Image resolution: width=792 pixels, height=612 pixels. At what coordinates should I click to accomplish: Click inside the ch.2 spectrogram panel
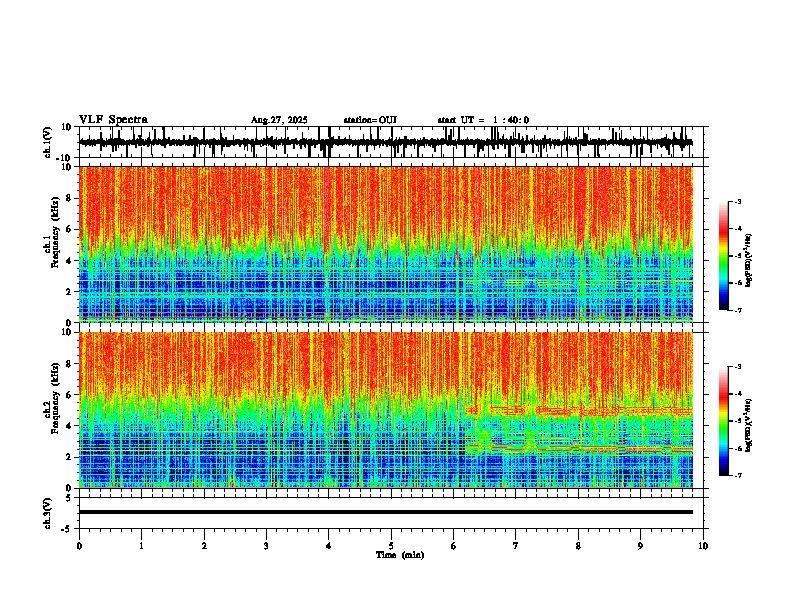click(x=386, y=410)
